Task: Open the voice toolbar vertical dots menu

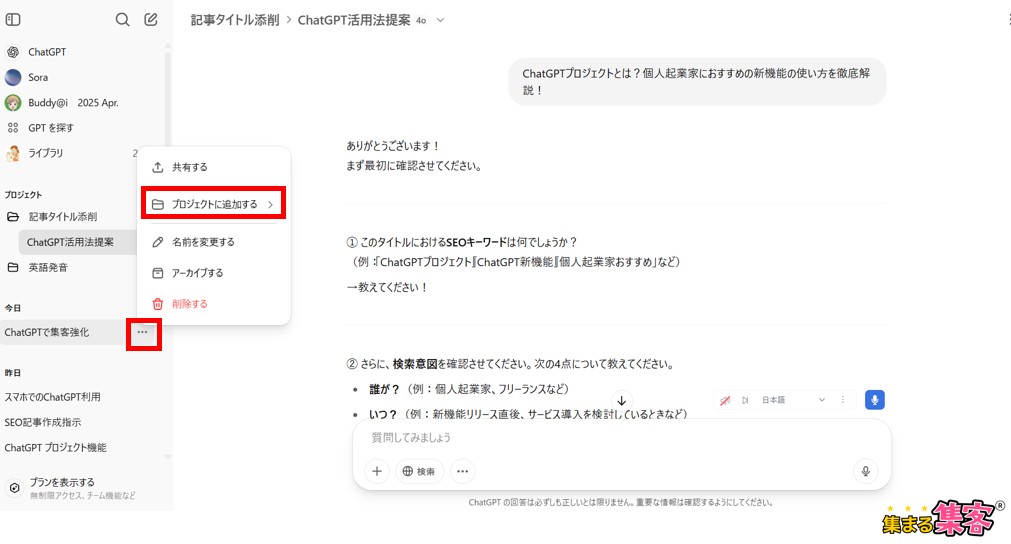Action: click(843, 400)
